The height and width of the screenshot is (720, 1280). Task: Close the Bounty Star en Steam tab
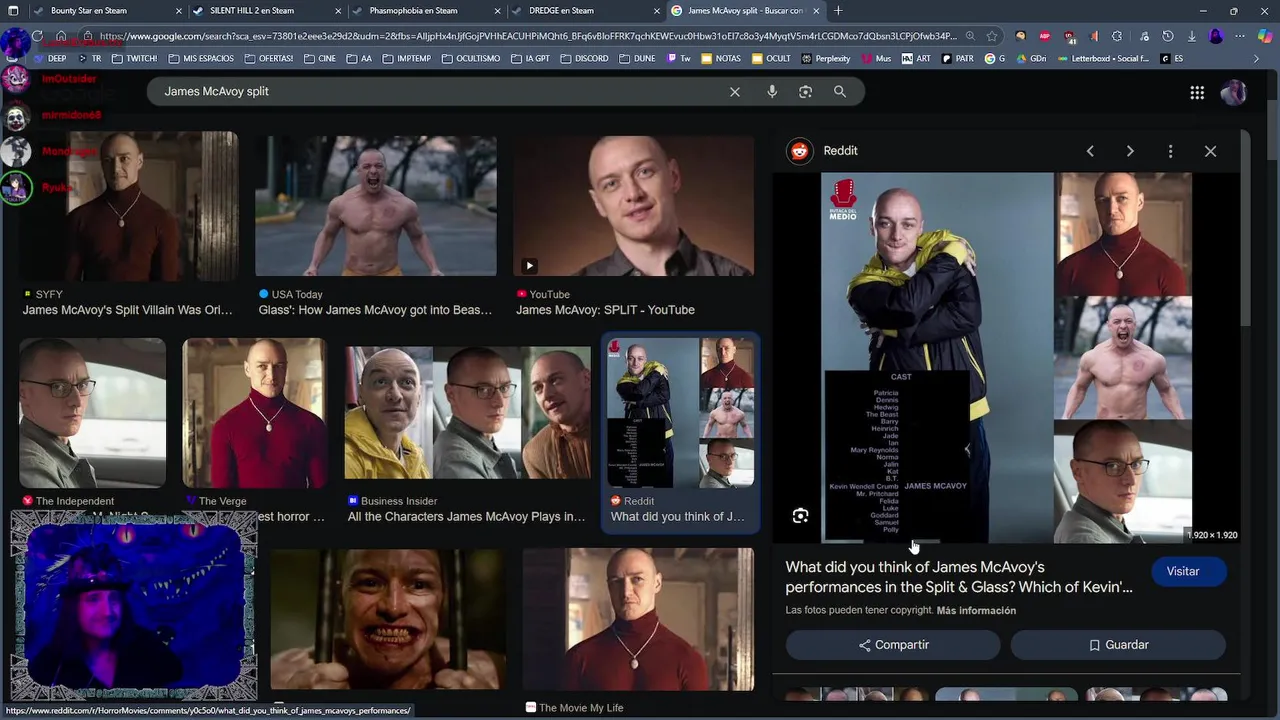(x=179, y=11)
